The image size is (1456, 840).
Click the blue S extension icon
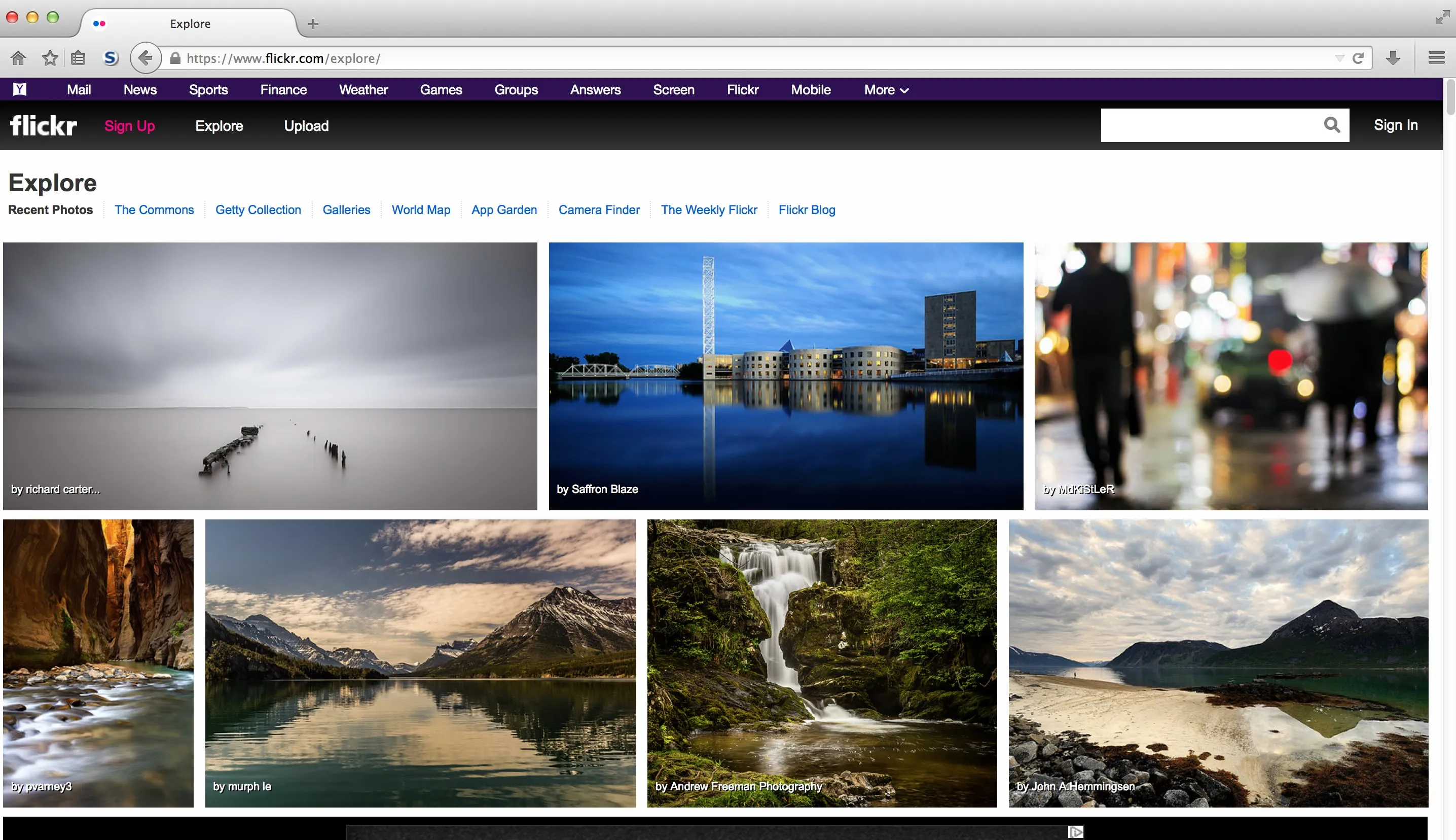pos(110,58)
